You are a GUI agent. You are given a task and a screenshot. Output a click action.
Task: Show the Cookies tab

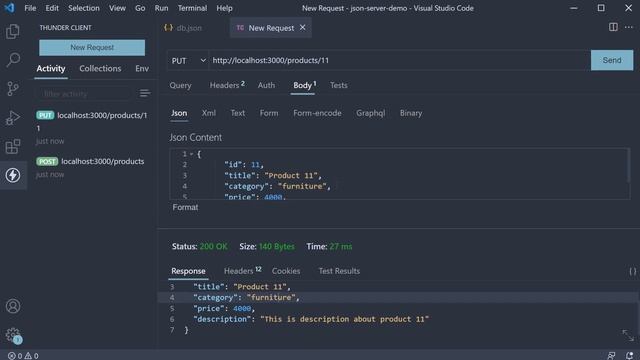[x=286, y=271]
